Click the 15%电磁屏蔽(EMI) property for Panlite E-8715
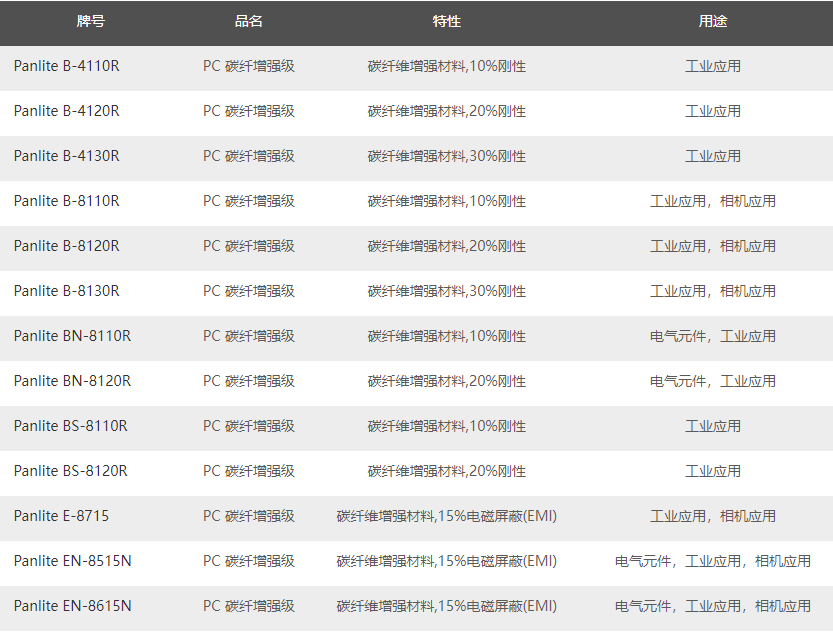 point(497,516)
